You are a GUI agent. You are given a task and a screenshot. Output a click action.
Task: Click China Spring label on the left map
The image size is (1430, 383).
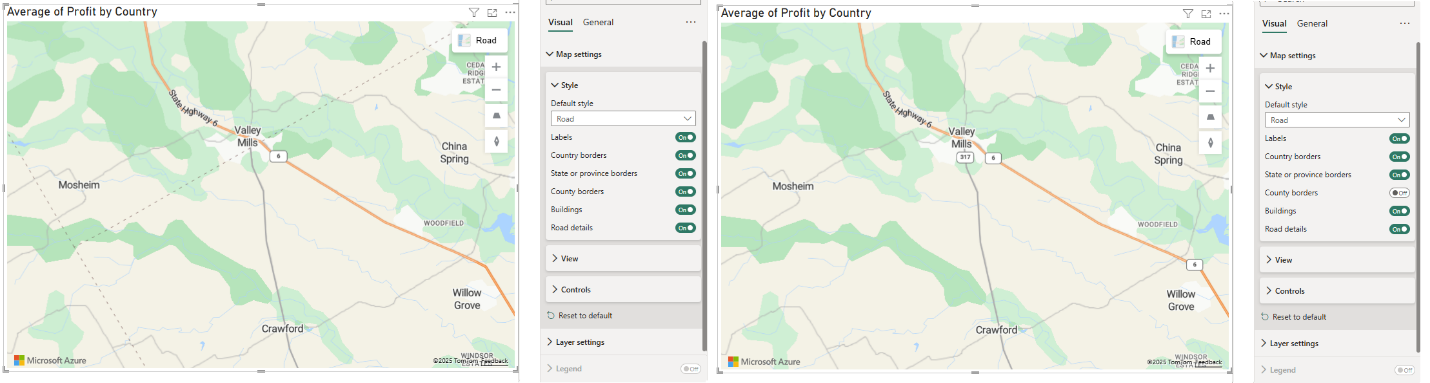[x=455, y=152]
